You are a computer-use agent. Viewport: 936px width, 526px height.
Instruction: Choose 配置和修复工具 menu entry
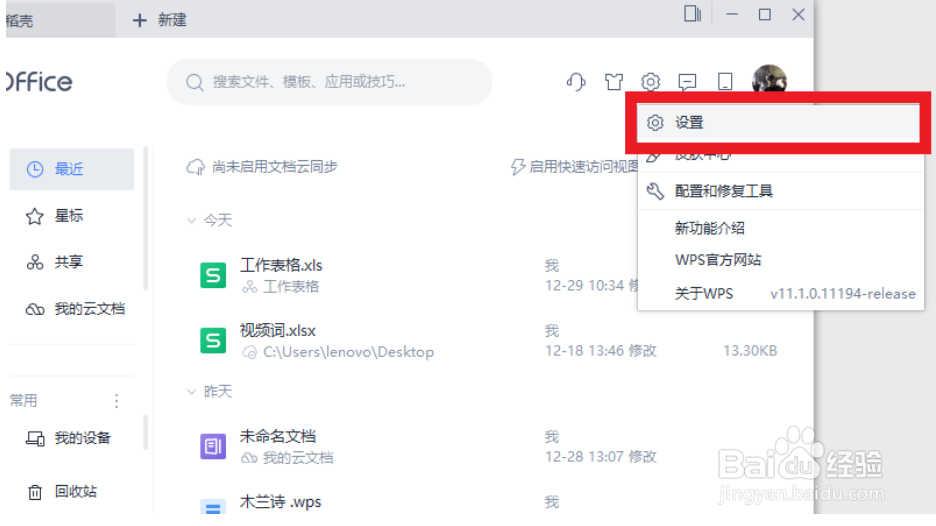781,191
